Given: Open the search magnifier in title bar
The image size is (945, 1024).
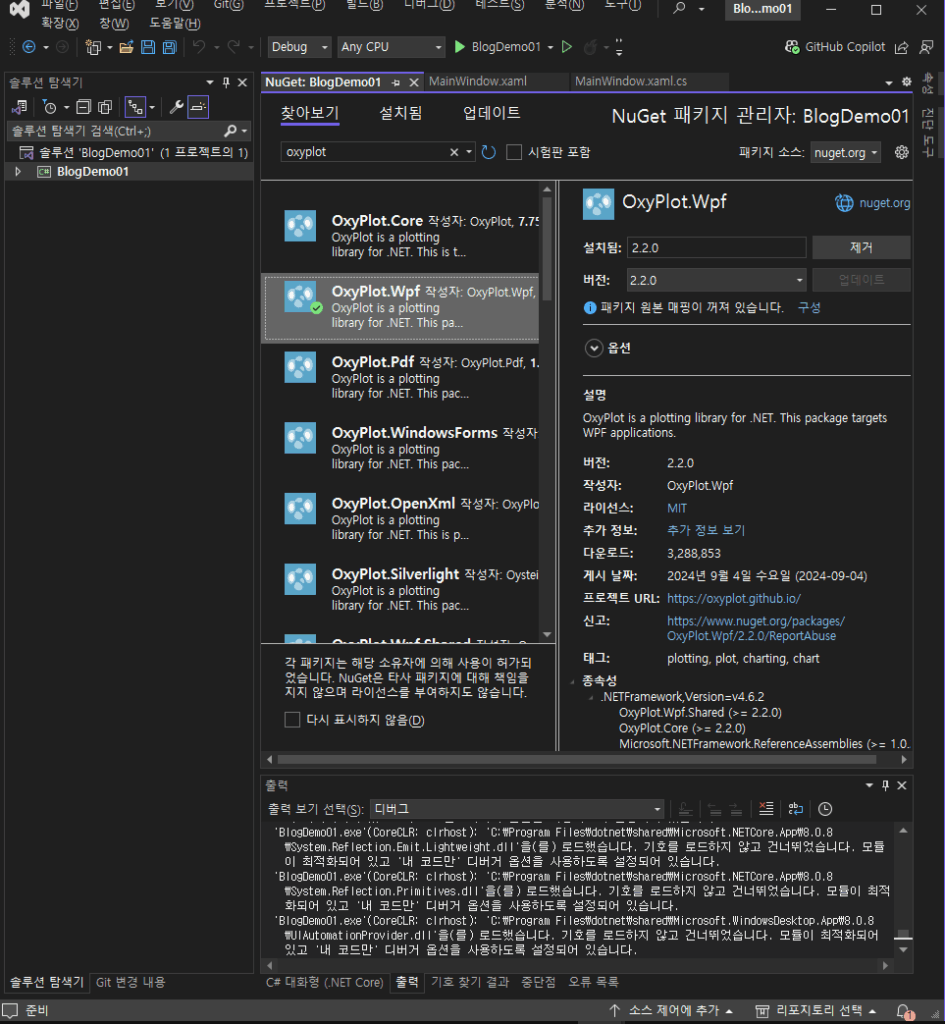Looking at the screenshot, I should pos(679,8).
